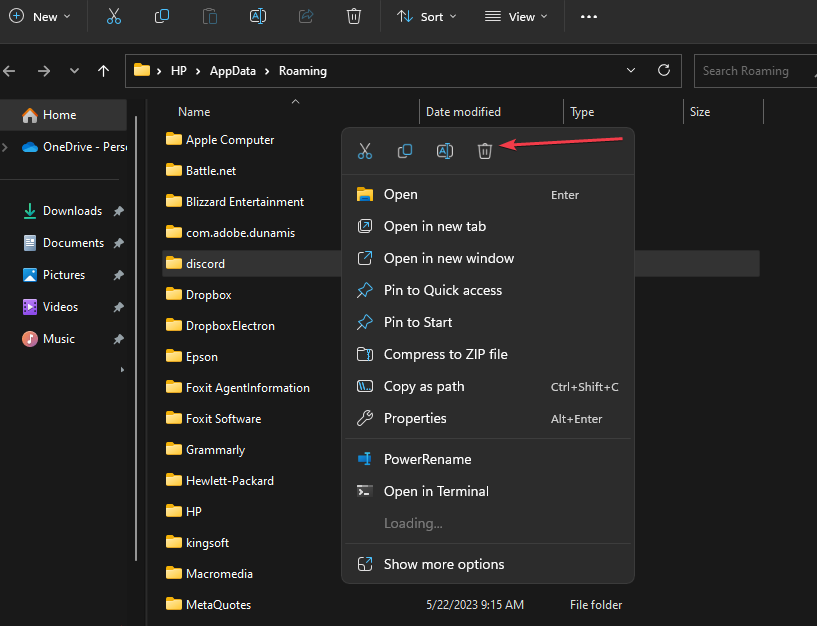Select Compress to ZIP file
The width and height of the screenshot is (817, 626).
(445, 354)
